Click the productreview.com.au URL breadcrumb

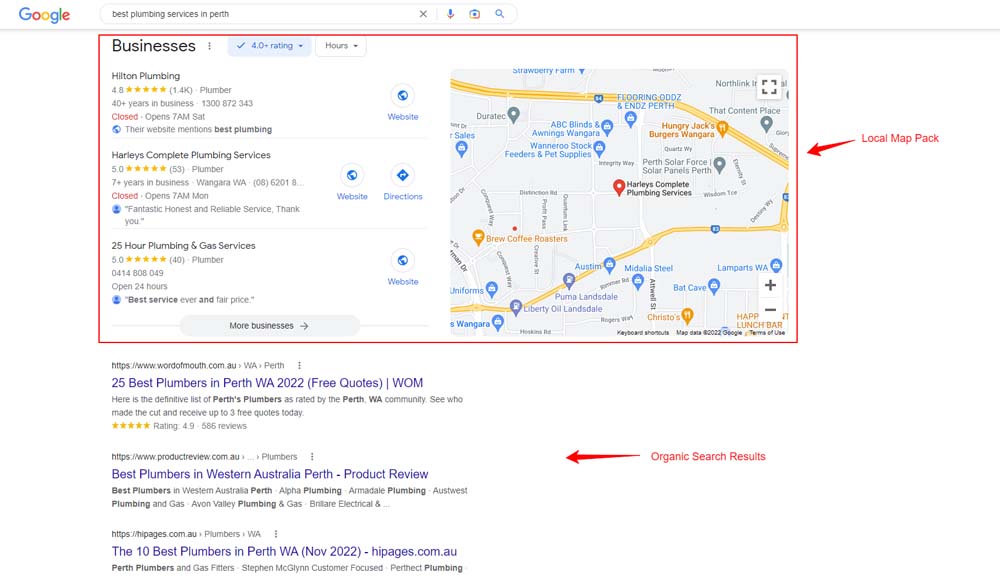tap(204, 457)
